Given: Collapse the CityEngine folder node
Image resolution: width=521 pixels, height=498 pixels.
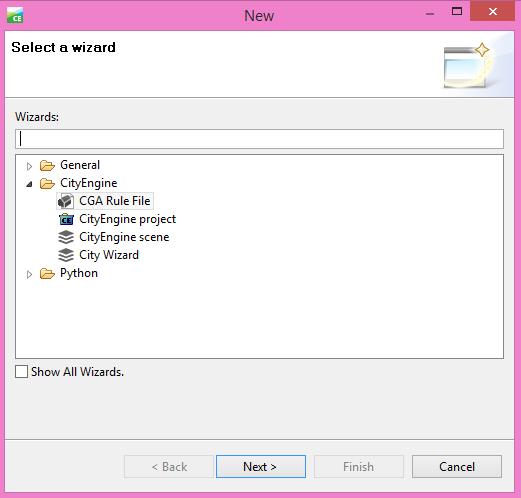Looking at the screenshot, I should pos(29,184).
